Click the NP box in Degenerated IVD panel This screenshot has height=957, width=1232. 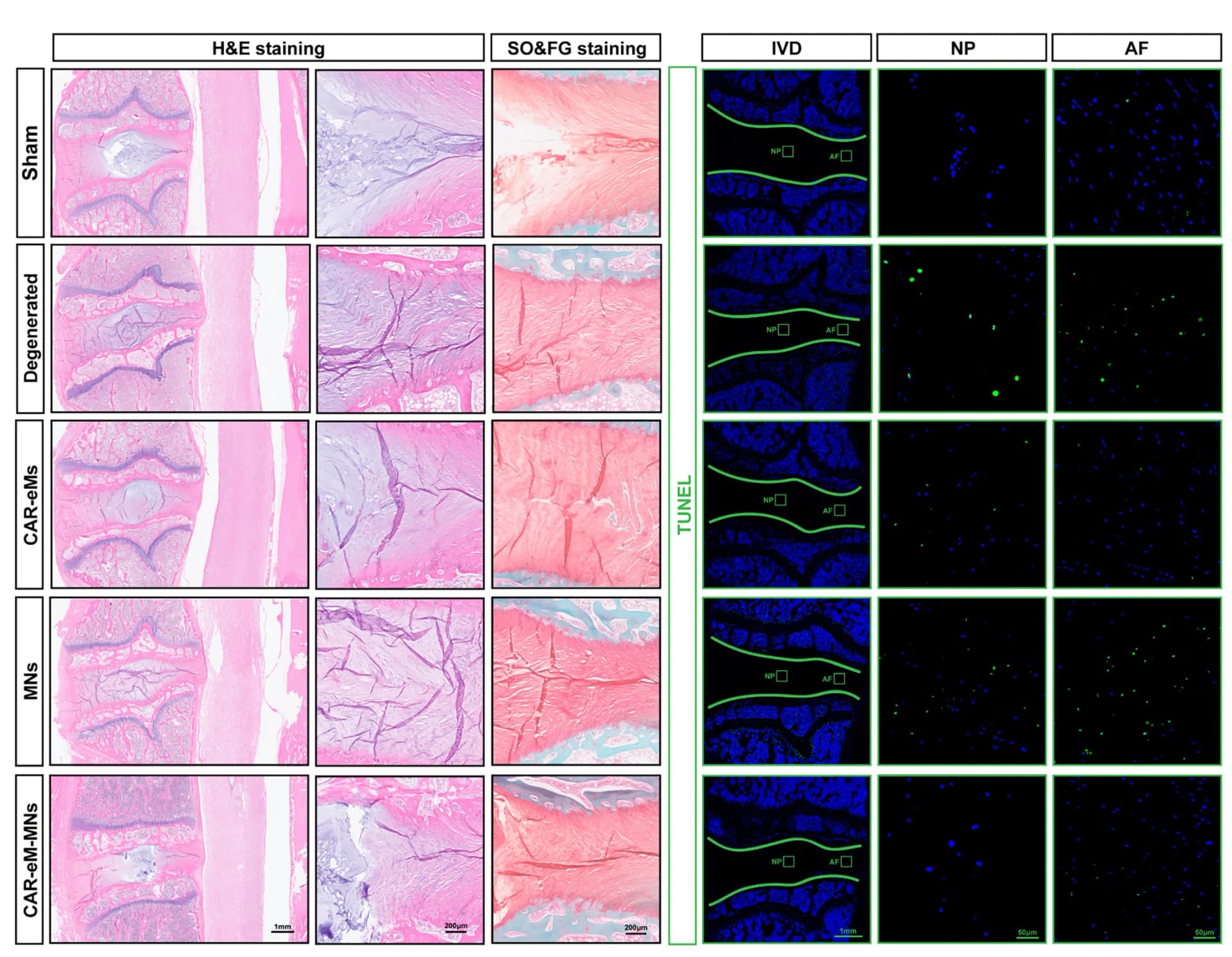(783, 330)
